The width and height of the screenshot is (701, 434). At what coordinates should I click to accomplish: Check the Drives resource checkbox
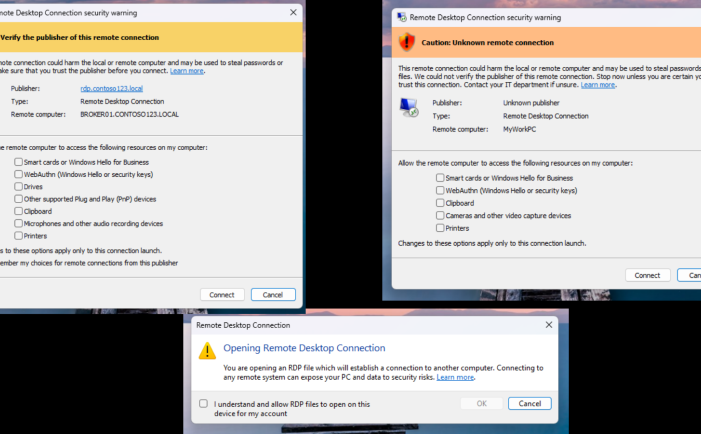click(18, 186)
